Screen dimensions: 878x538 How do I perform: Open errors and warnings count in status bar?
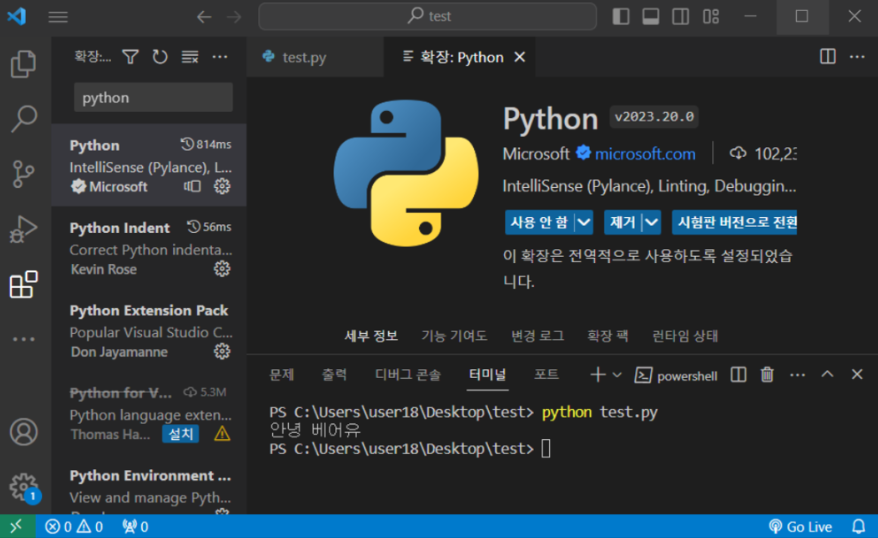[74, 526]
